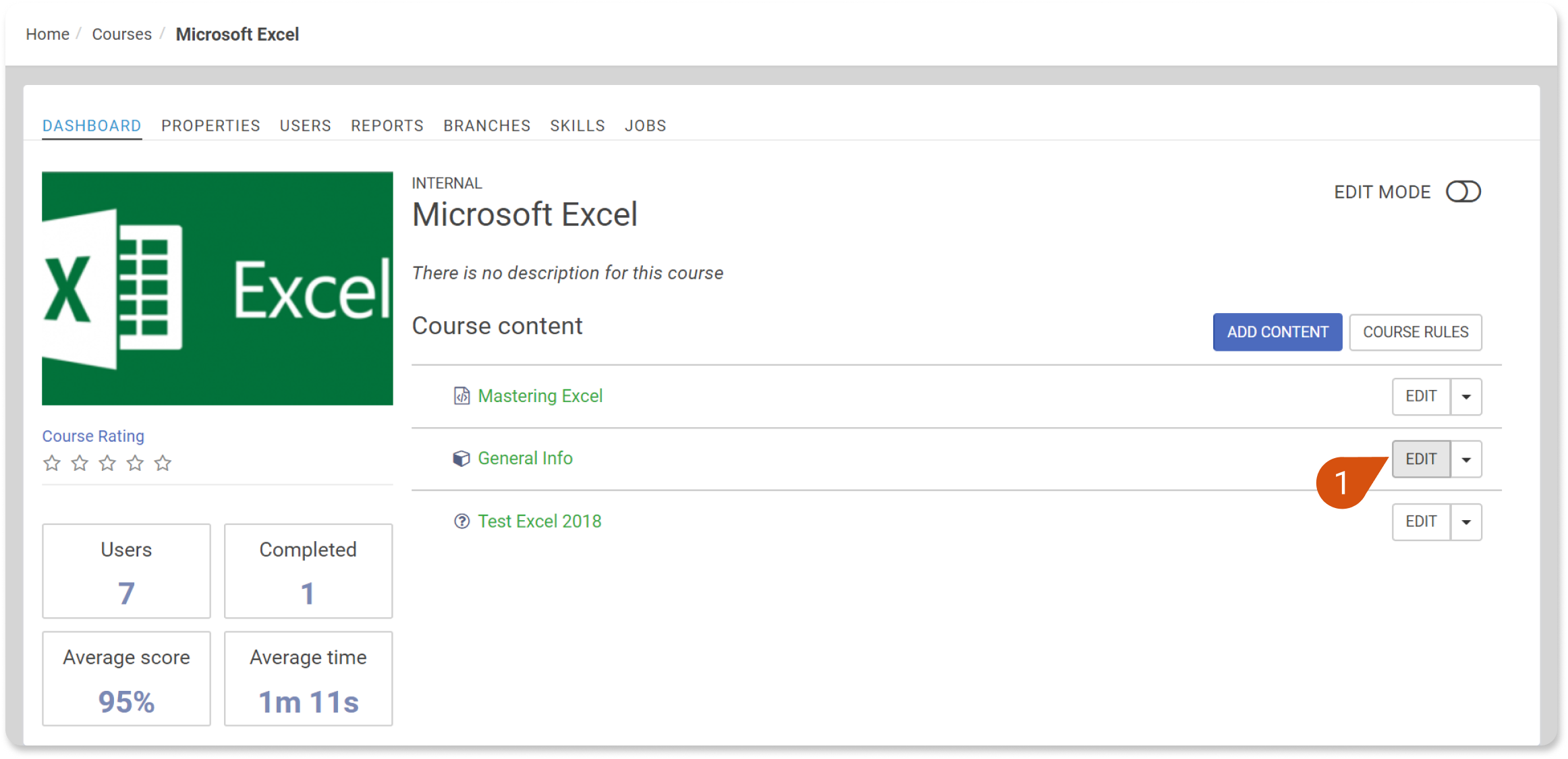Screen dimensions: 1568x759
Task: Open the General Info link
Action: [x=525, y=459]
